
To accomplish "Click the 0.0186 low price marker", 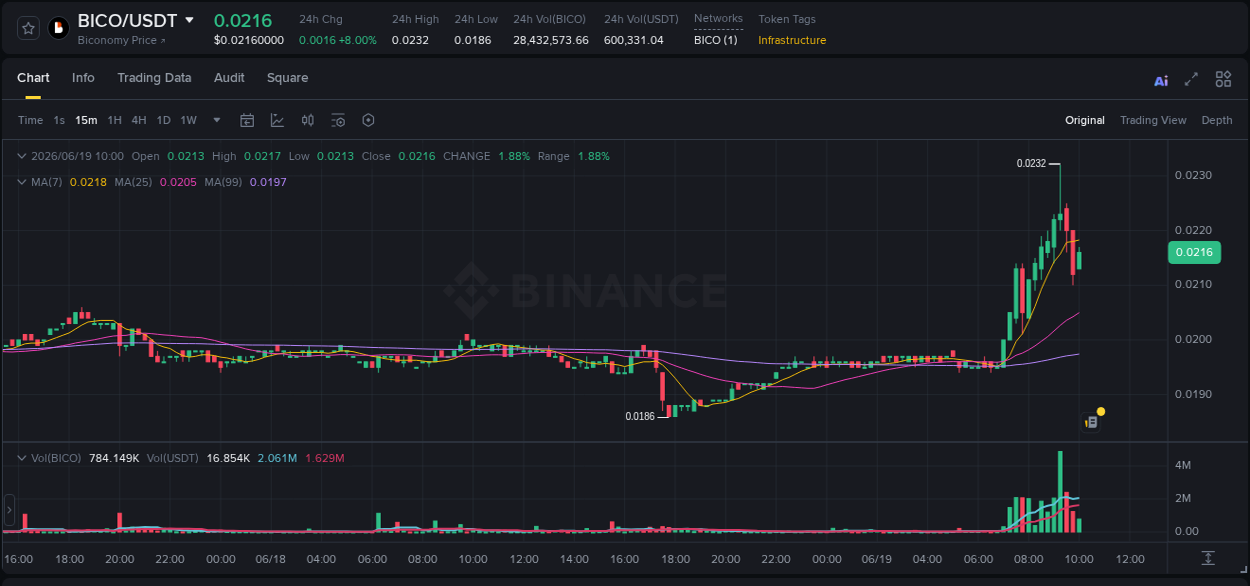I will (640, 416).
